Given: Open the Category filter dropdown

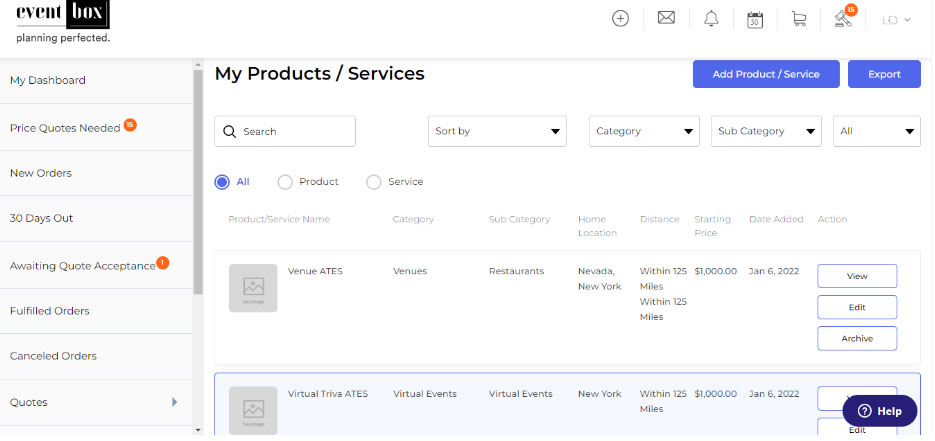Looking at the screenshot, I should pos(644,131).
